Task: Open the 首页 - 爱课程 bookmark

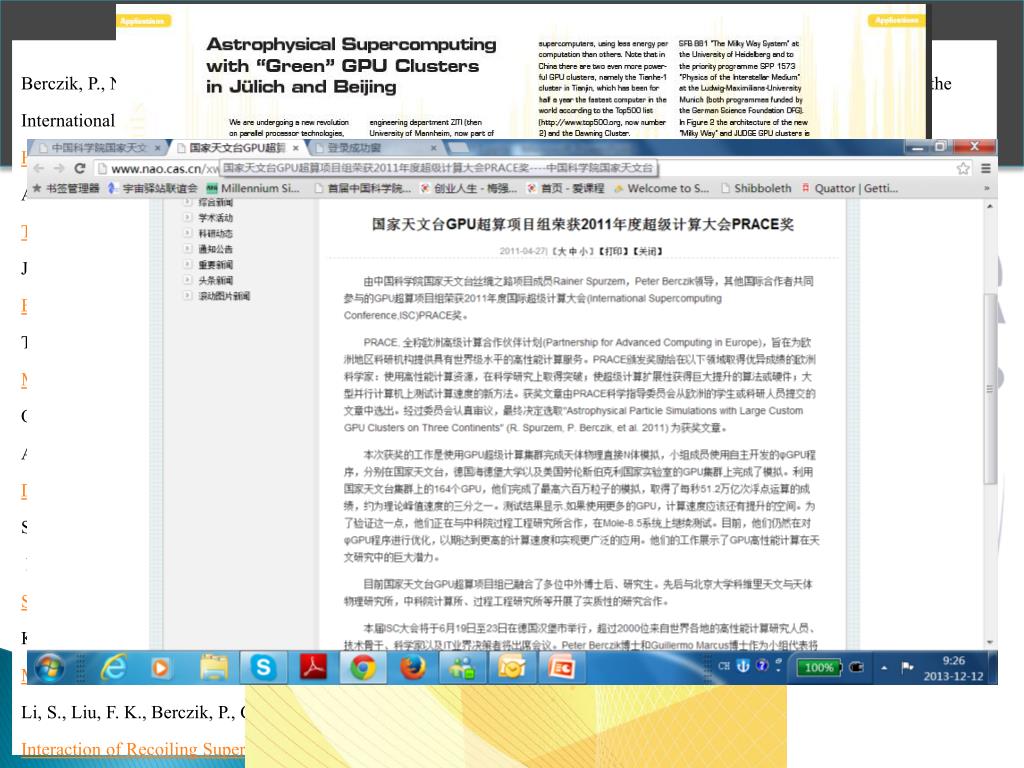Action: coord(566,188)
